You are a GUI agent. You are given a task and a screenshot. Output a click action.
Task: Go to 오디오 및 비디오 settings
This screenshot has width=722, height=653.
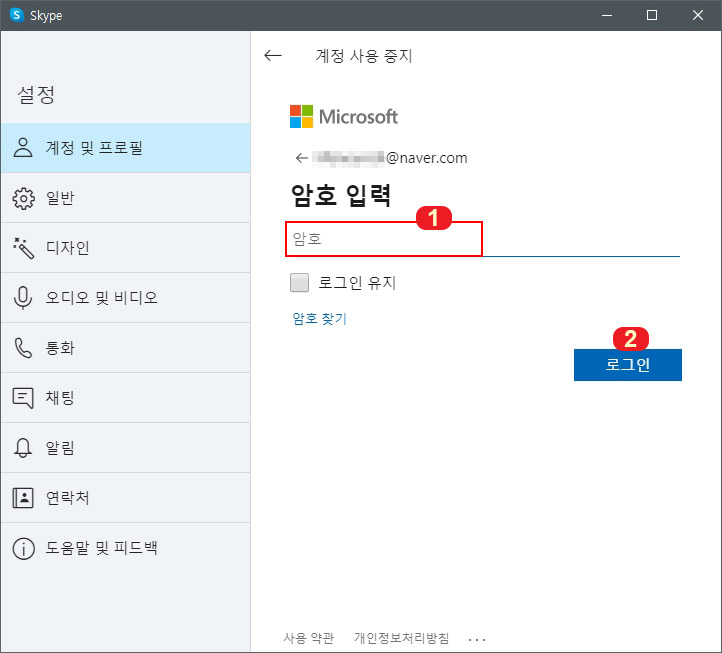pyautogui.click(x=125, y=297)
